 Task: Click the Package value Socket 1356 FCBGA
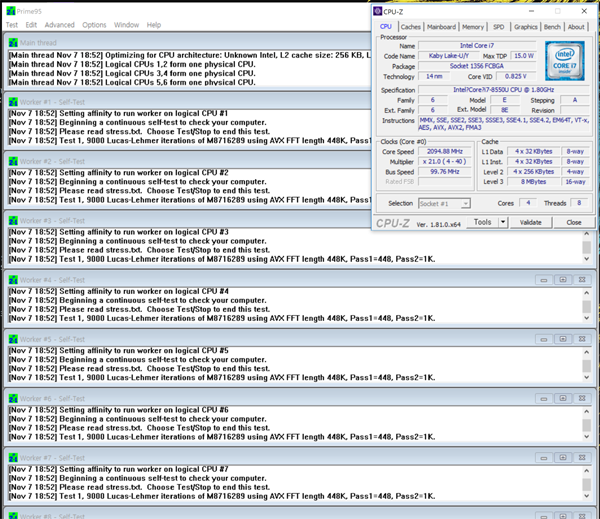(x=477, y=66)
